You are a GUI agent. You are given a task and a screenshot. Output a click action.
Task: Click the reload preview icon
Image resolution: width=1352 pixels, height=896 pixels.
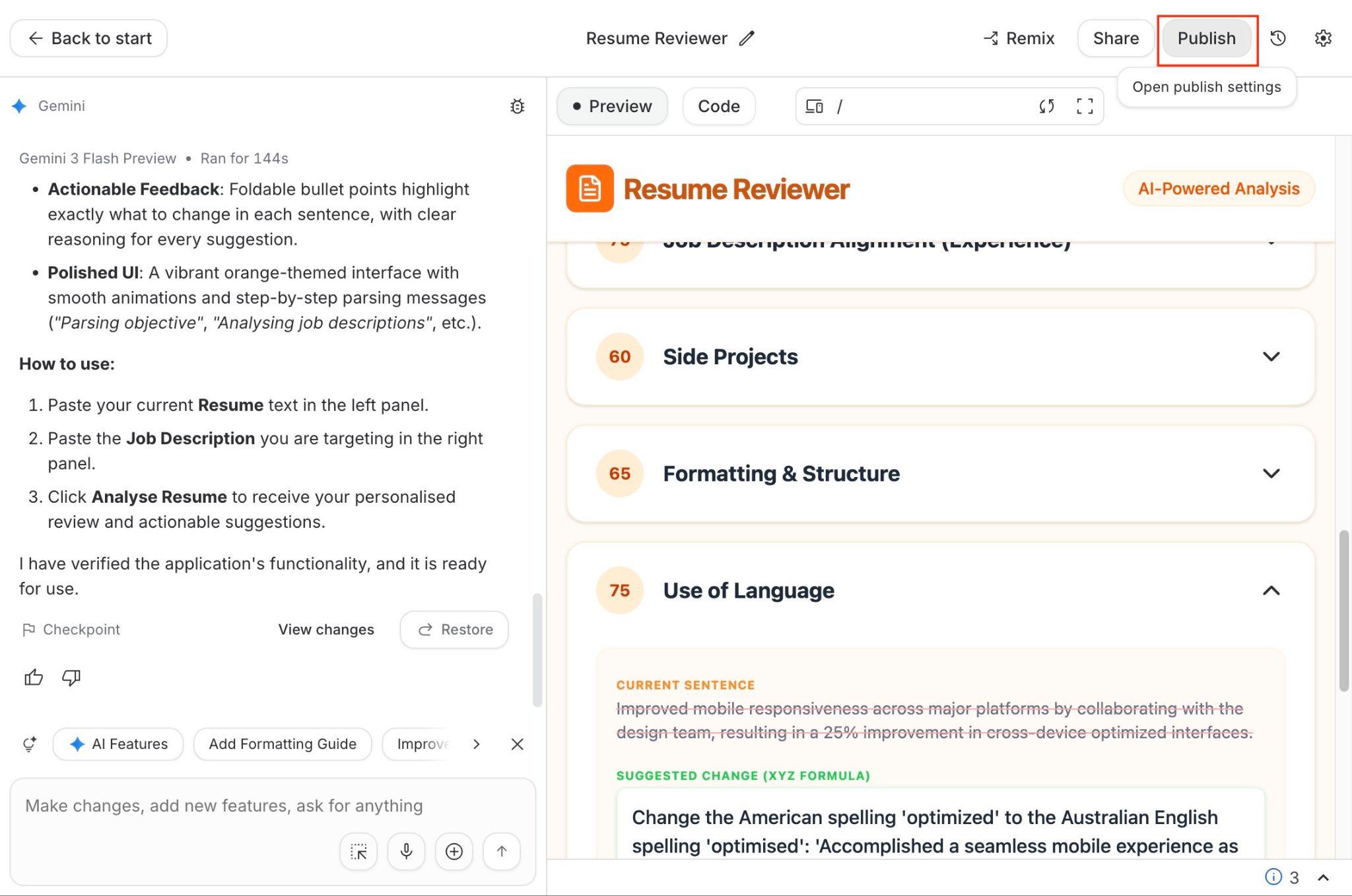point(1046,106)
